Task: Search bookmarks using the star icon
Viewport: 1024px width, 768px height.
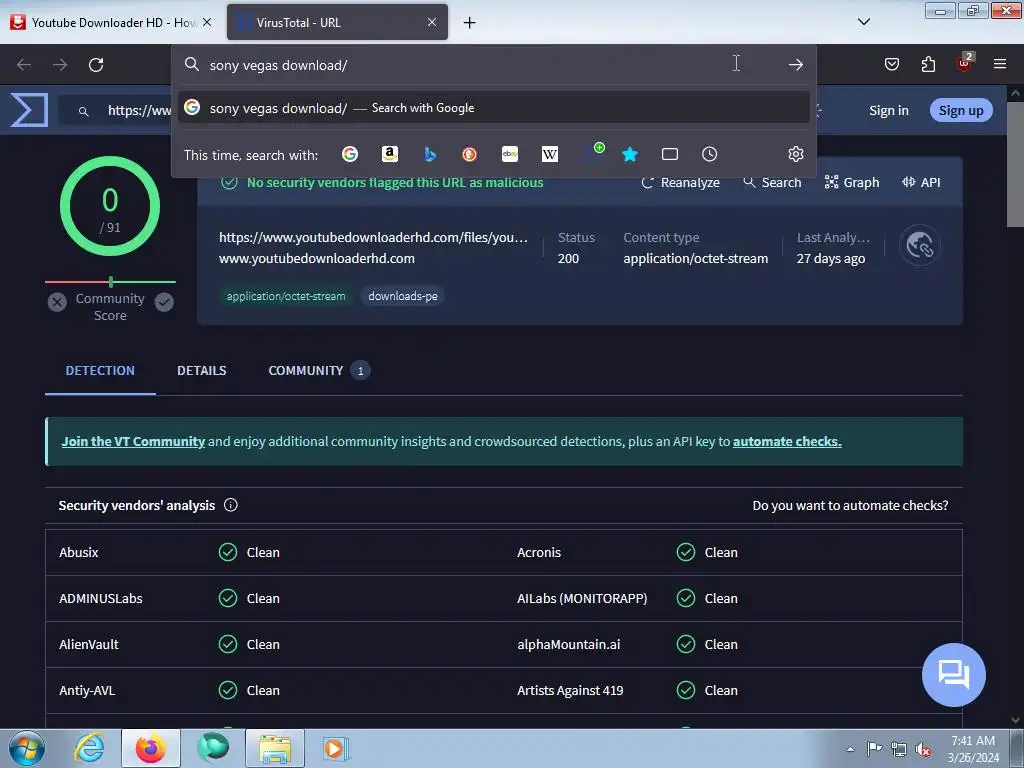Action: pos(630,154)
